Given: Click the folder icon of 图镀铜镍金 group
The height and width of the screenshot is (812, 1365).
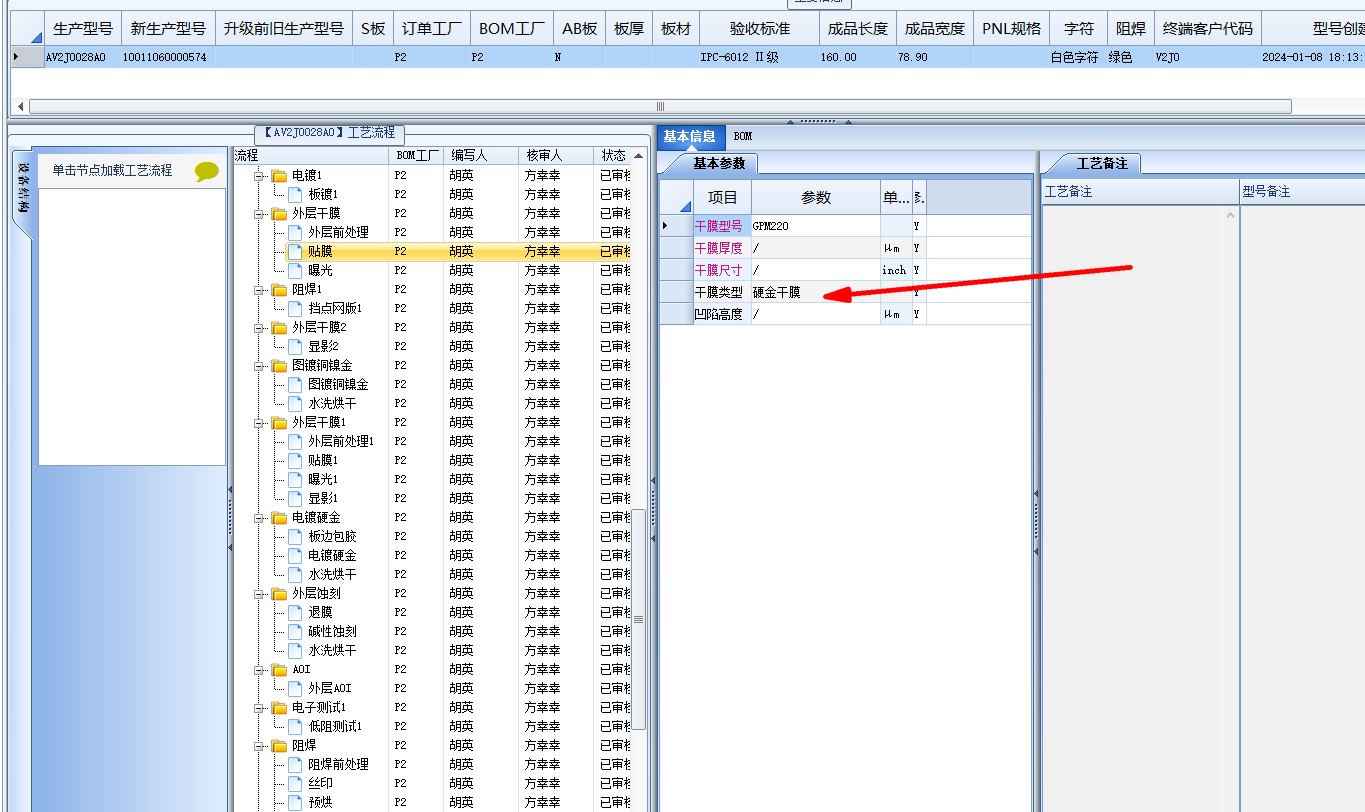Looking at the screenshot, I should point(279,365).
